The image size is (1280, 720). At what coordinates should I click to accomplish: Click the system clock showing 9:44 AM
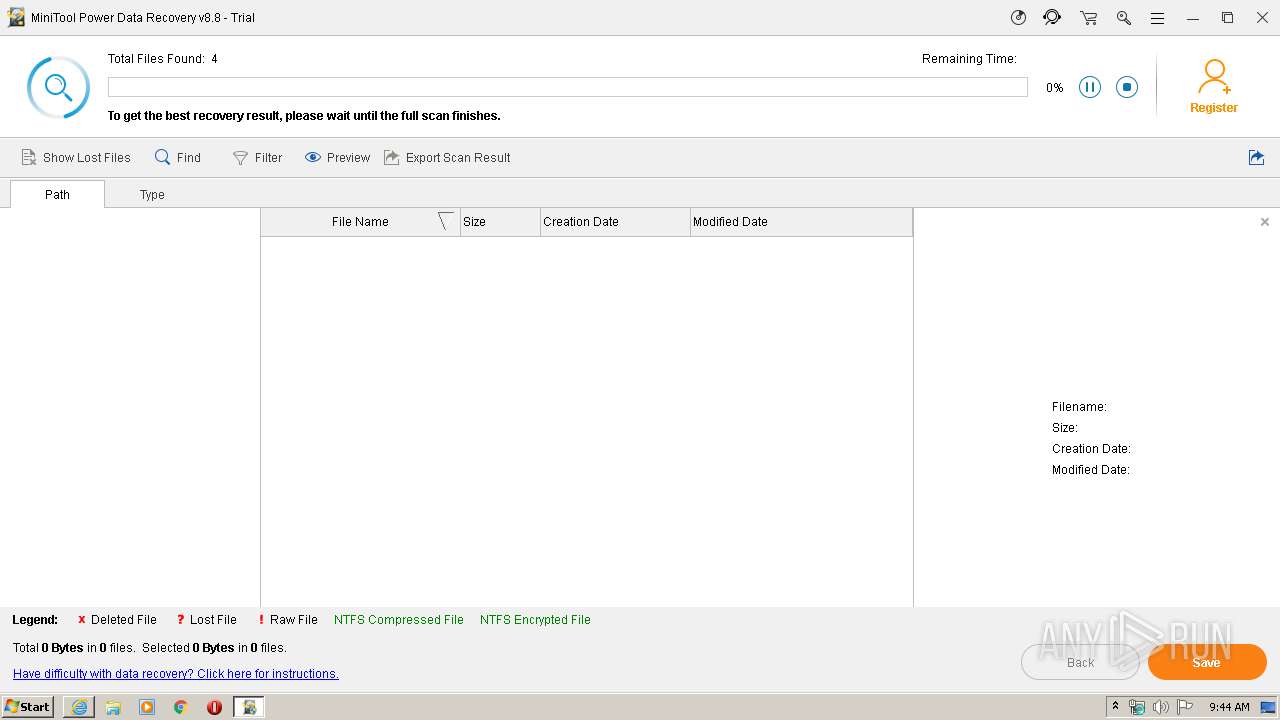[x=1229, y=707]
